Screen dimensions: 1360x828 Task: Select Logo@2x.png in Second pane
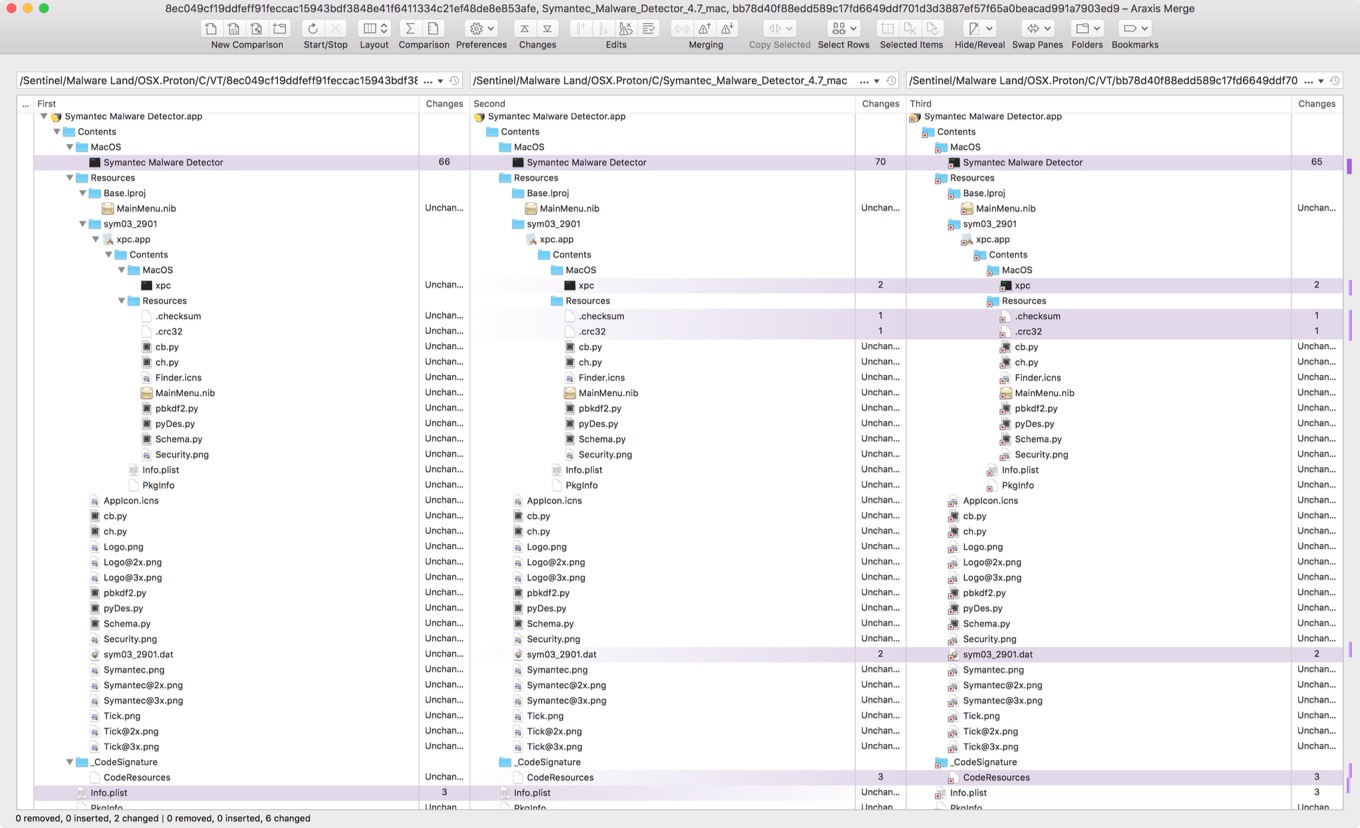[x=662, y=562]
